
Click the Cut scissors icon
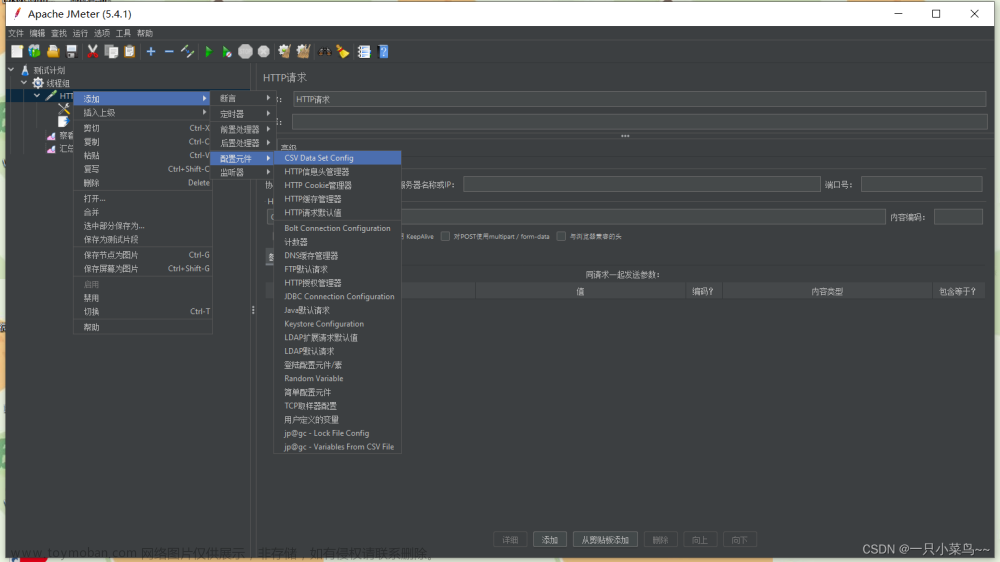click(92, 52)
